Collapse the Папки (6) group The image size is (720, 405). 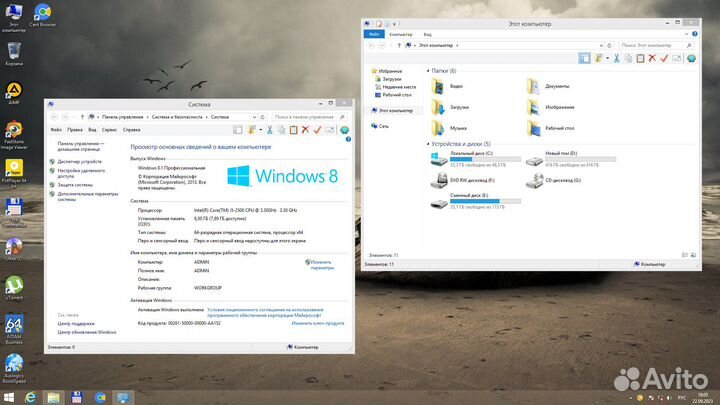pos(428,71)
